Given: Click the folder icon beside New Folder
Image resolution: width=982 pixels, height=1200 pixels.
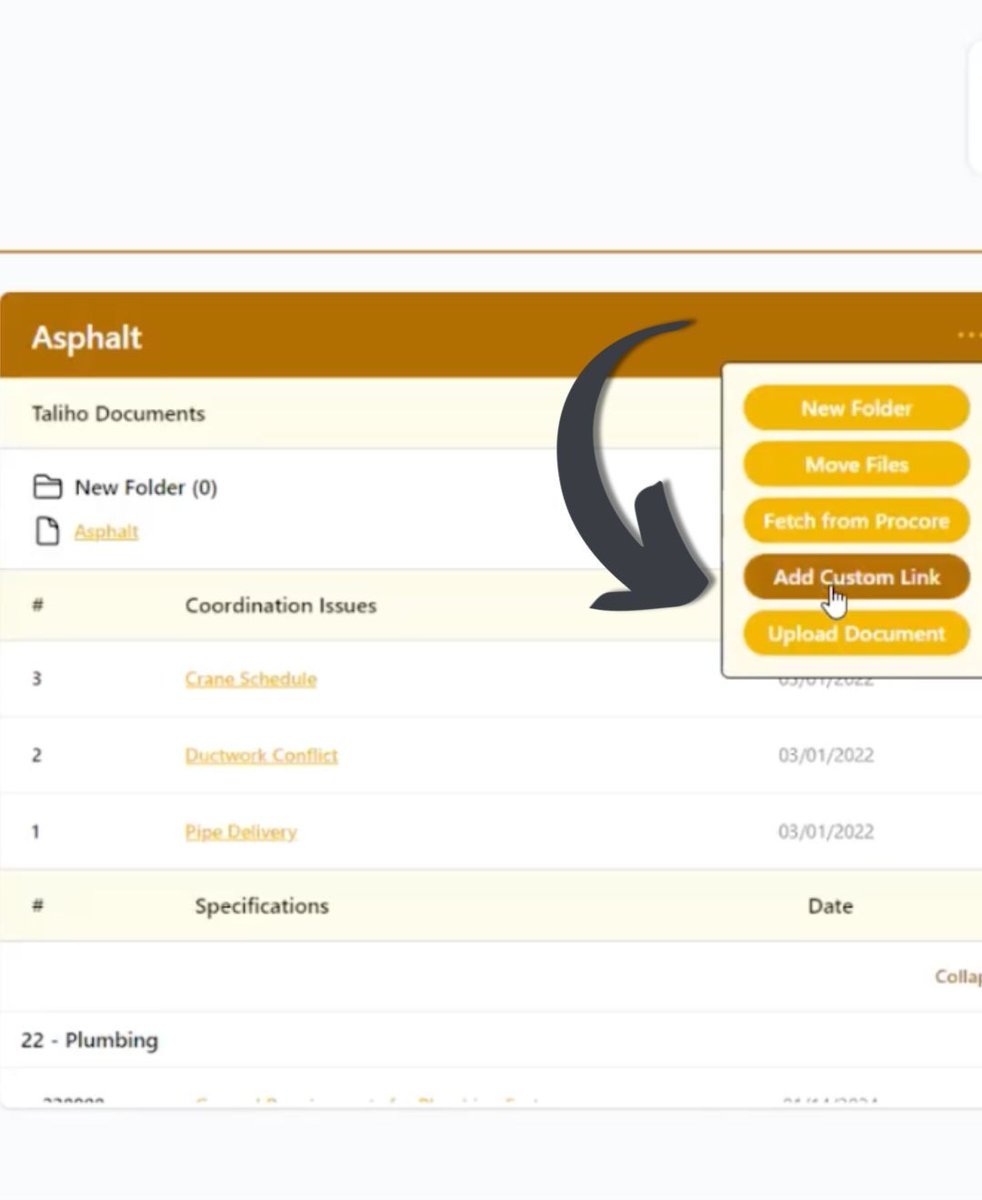Looking at the screenshot, I should [x=47, y=487].
